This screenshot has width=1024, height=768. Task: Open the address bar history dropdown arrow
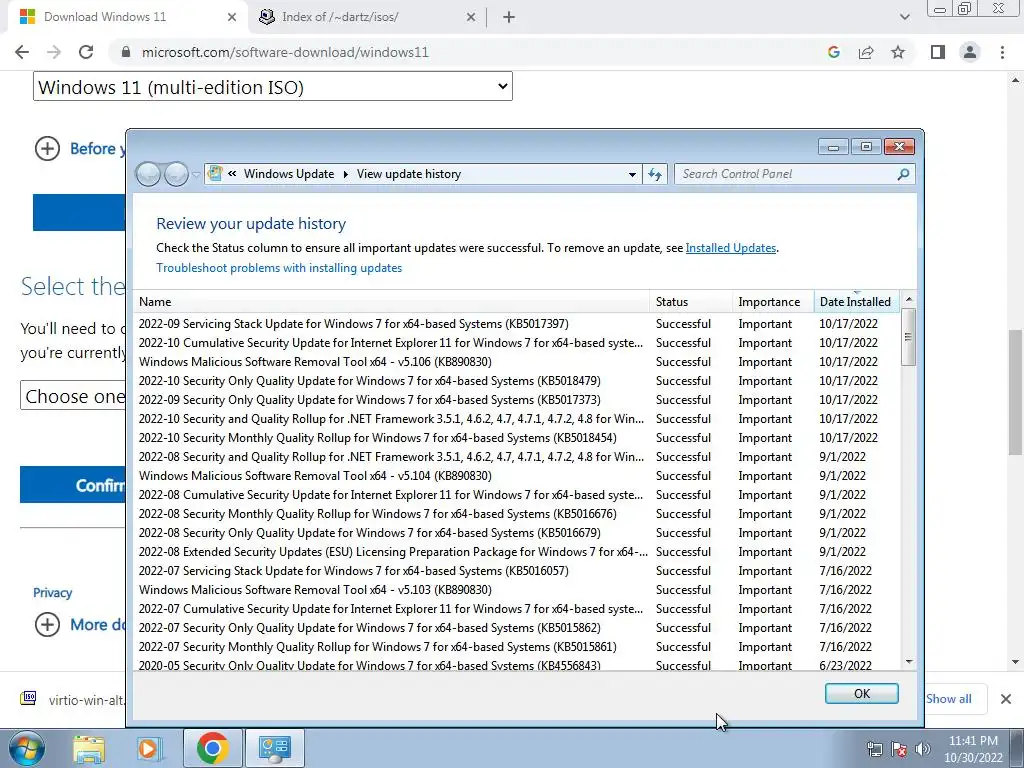click(632, 174)
